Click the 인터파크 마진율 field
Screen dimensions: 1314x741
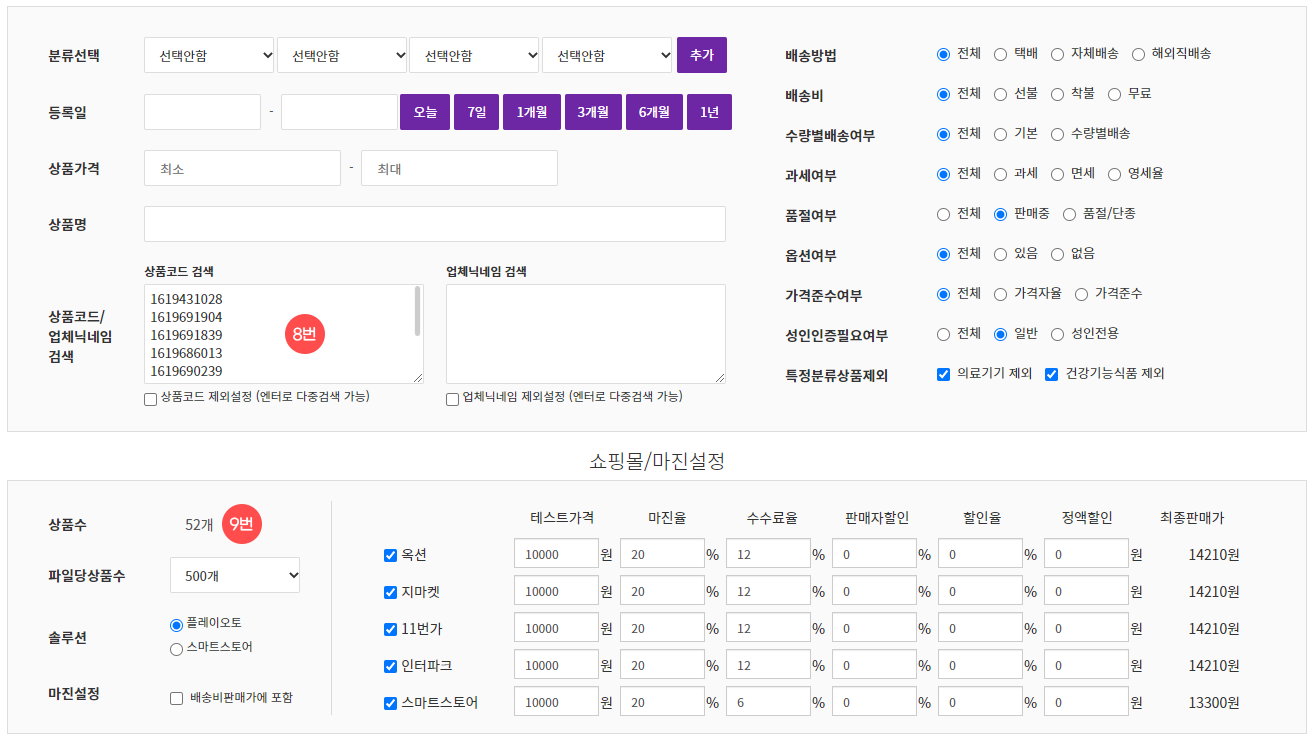[662, 664]
